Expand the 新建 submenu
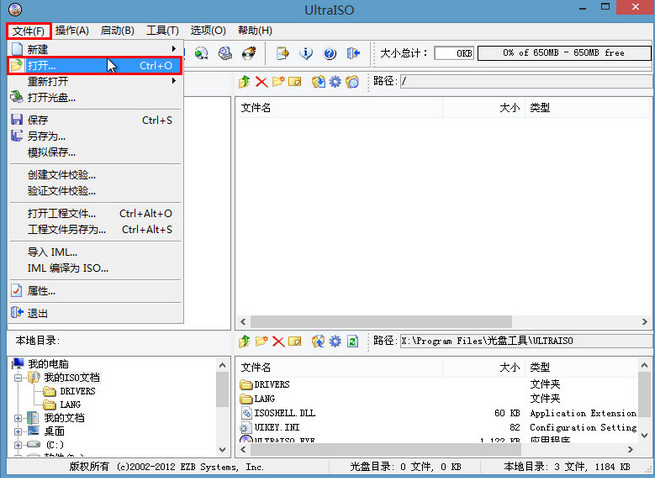655x478 pixels. (x=95, y=49)
